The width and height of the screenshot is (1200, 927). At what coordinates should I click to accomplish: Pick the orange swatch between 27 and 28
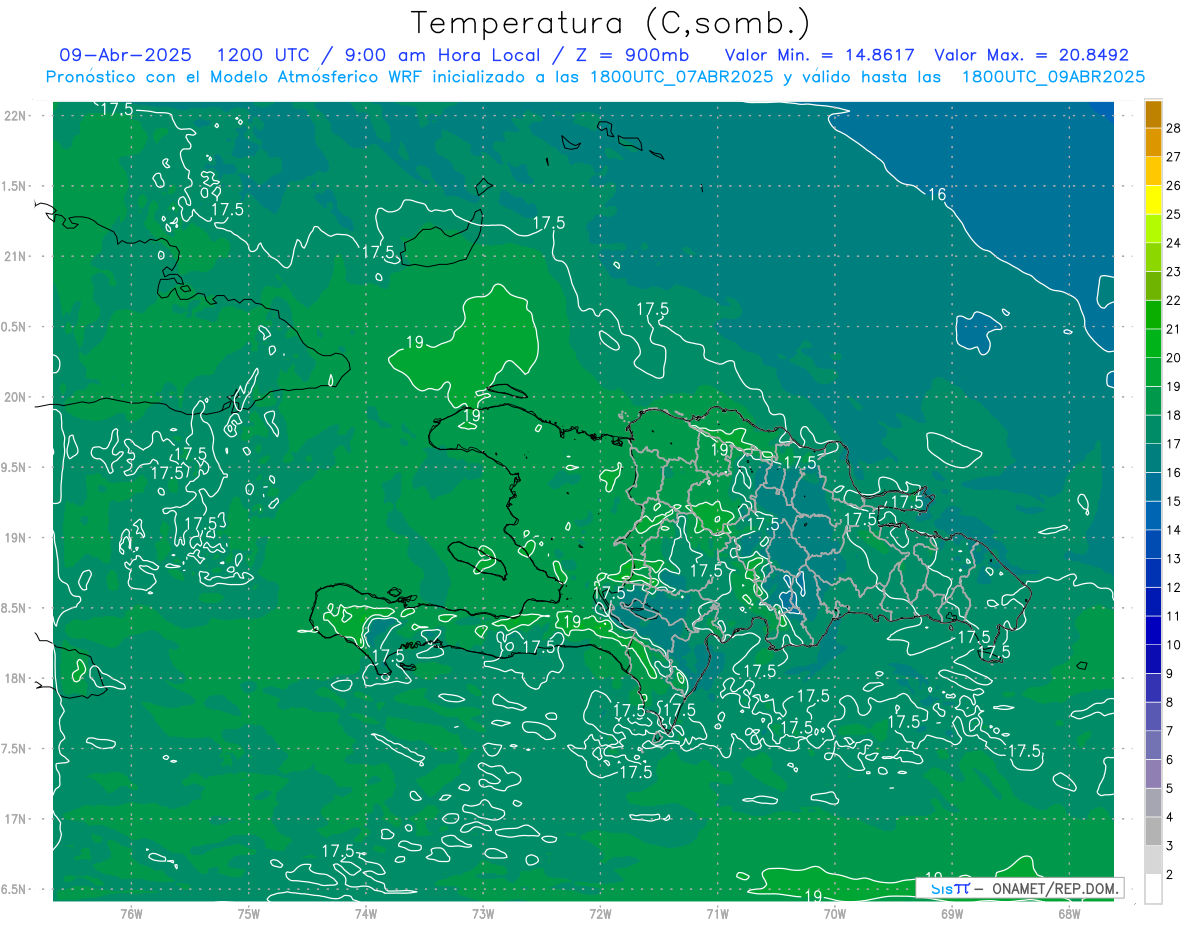[1153, 142]
